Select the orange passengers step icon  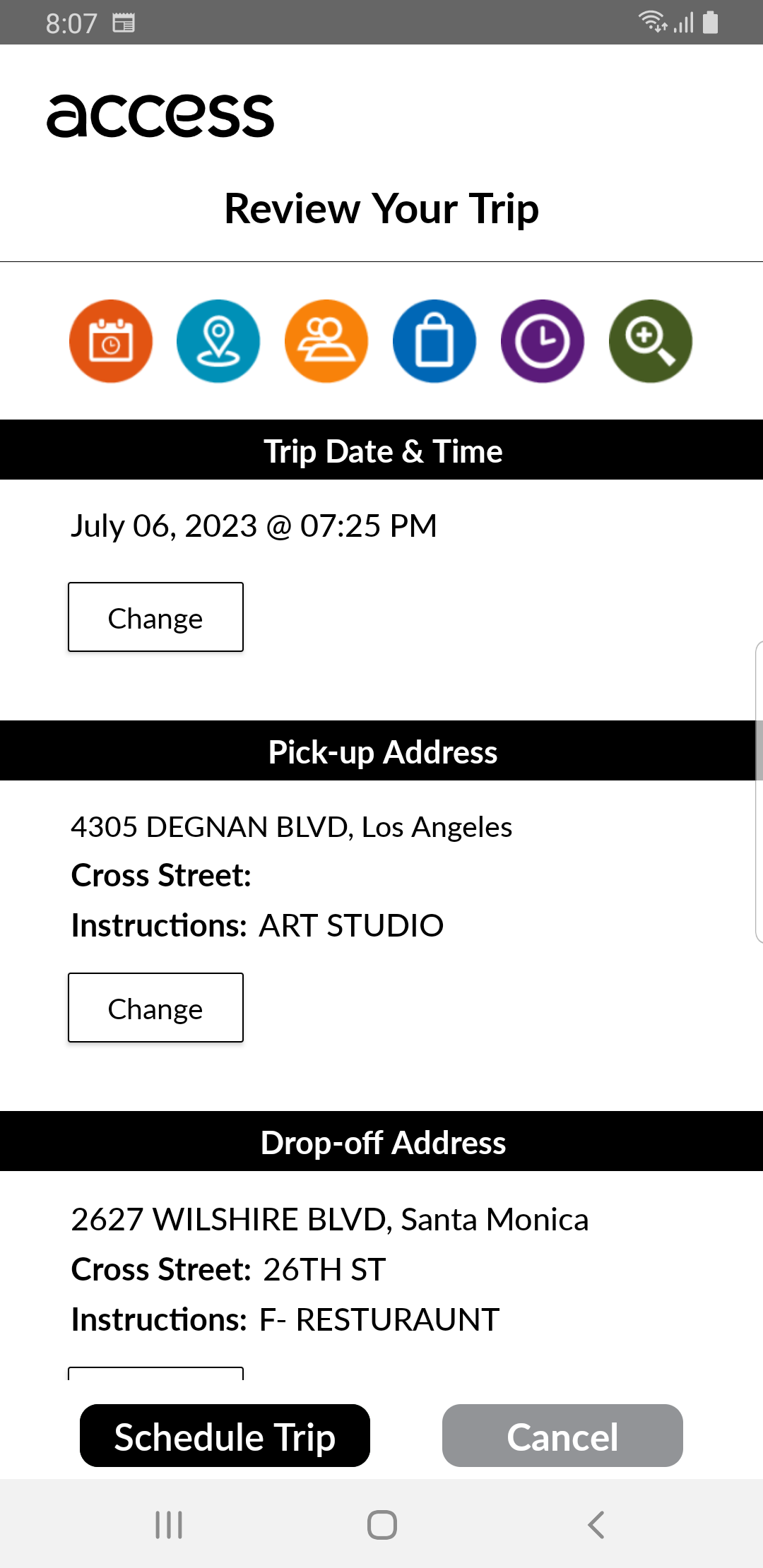coord(326,341)
